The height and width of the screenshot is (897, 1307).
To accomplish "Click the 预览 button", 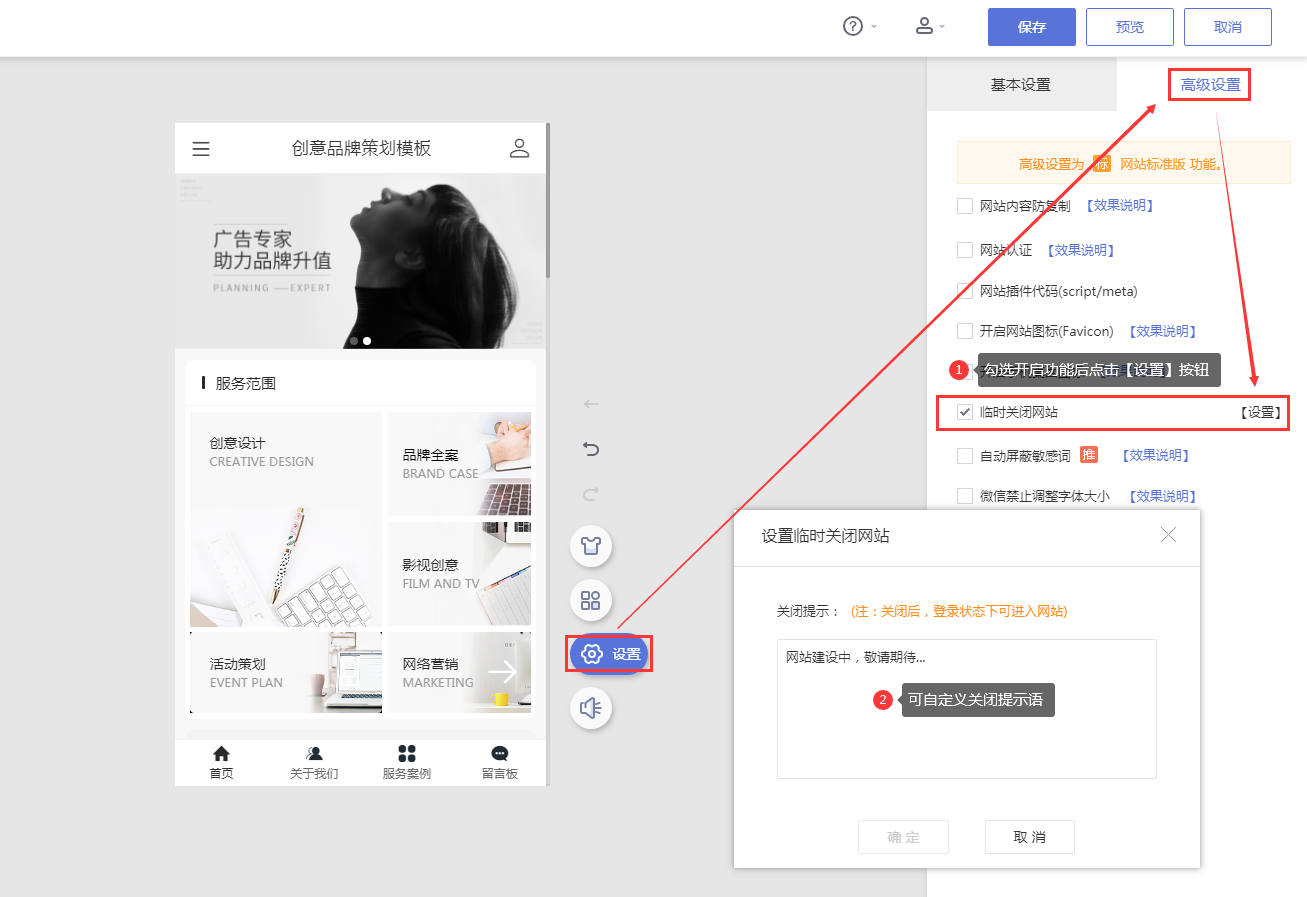I will (1130, 27).
